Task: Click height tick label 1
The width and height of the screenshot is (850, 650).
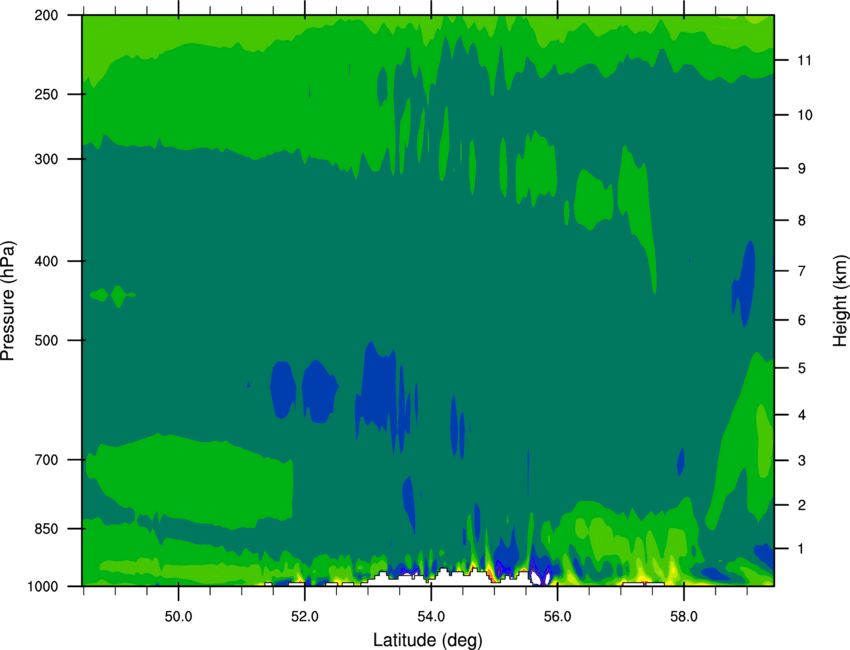Action: 801,549
